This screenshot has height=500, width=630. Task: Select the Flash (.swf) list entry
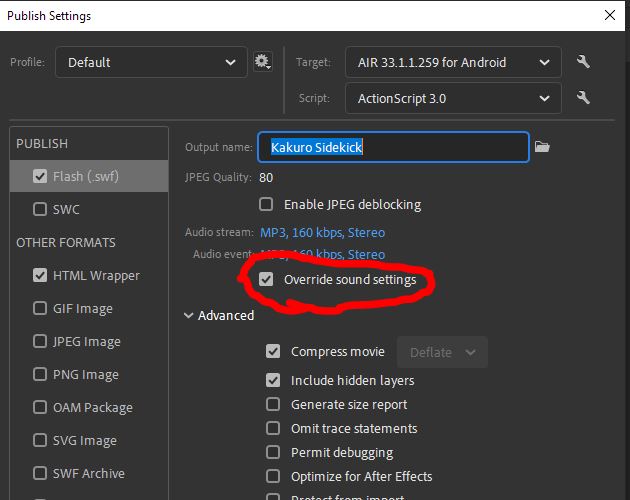(x=89, y=176)
